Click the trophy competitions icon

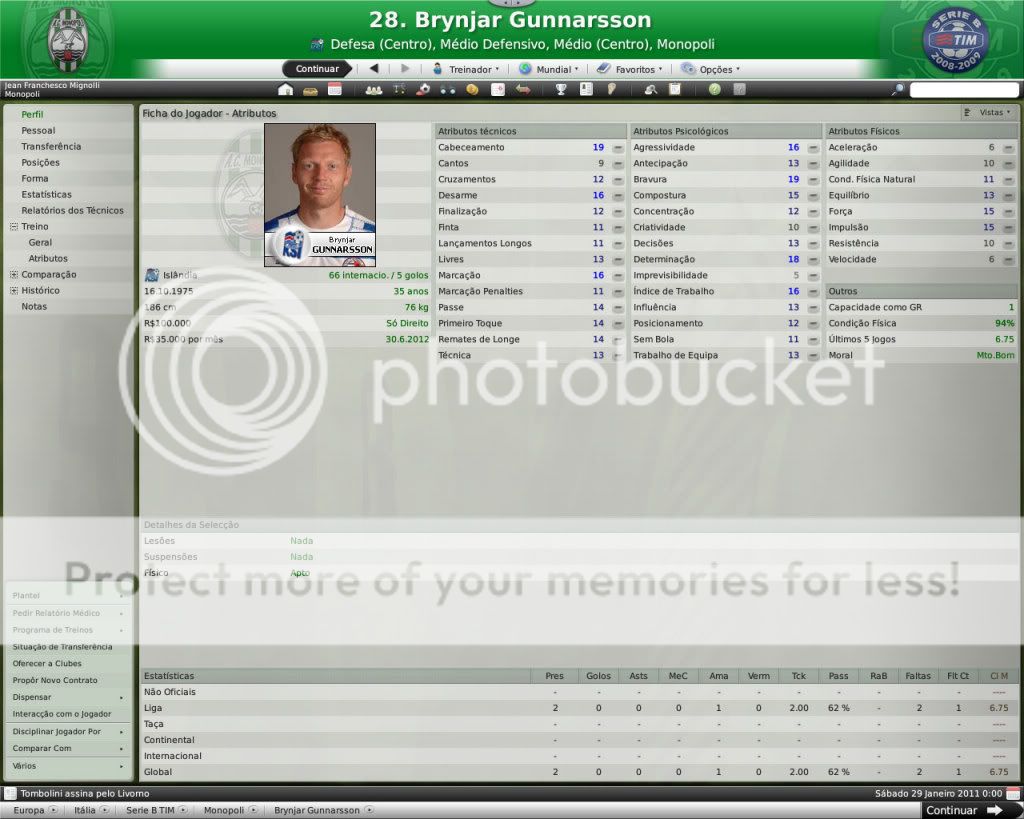[562, 89]
